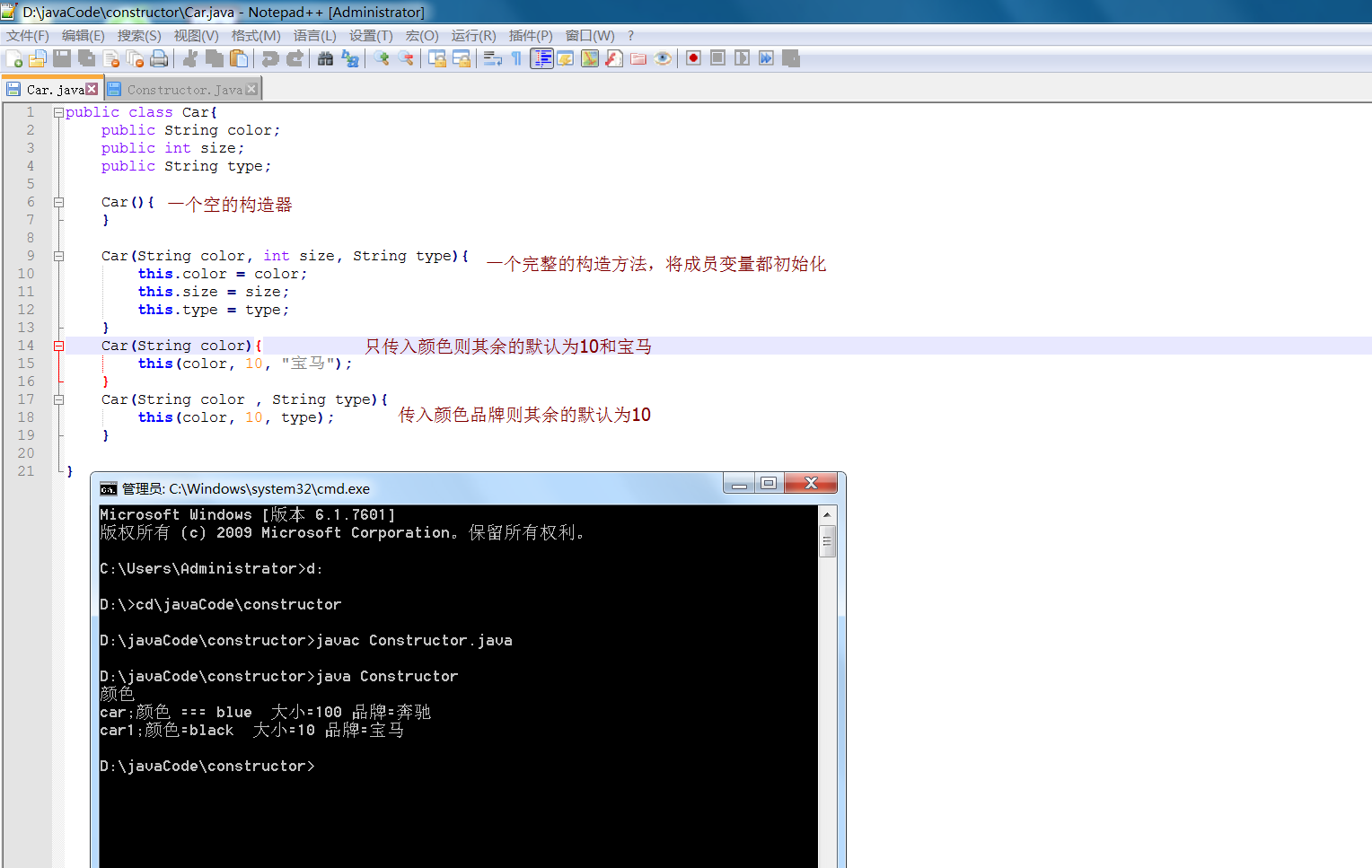The height and width of the screenshot is (868, 1372).
Task: Open the 编辑(E) menu
Action: 84,36
